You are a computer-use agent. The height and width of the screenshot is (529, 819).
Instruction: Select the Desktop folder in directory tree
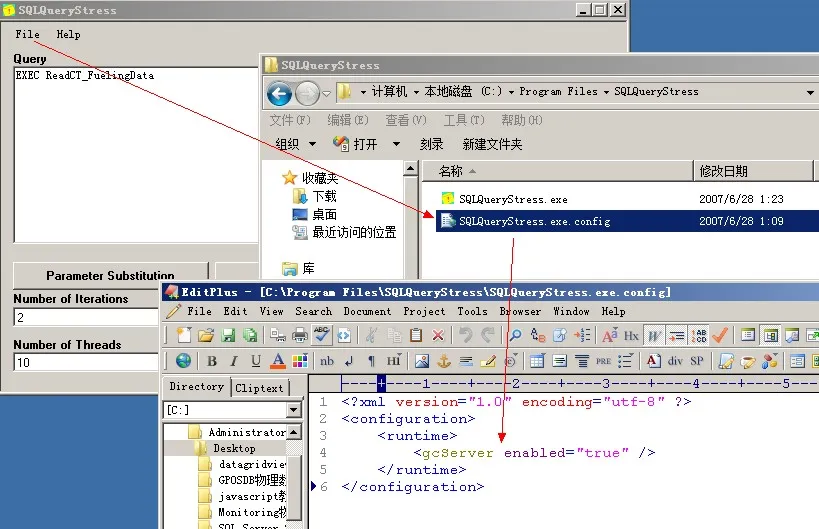pos(234,448)
